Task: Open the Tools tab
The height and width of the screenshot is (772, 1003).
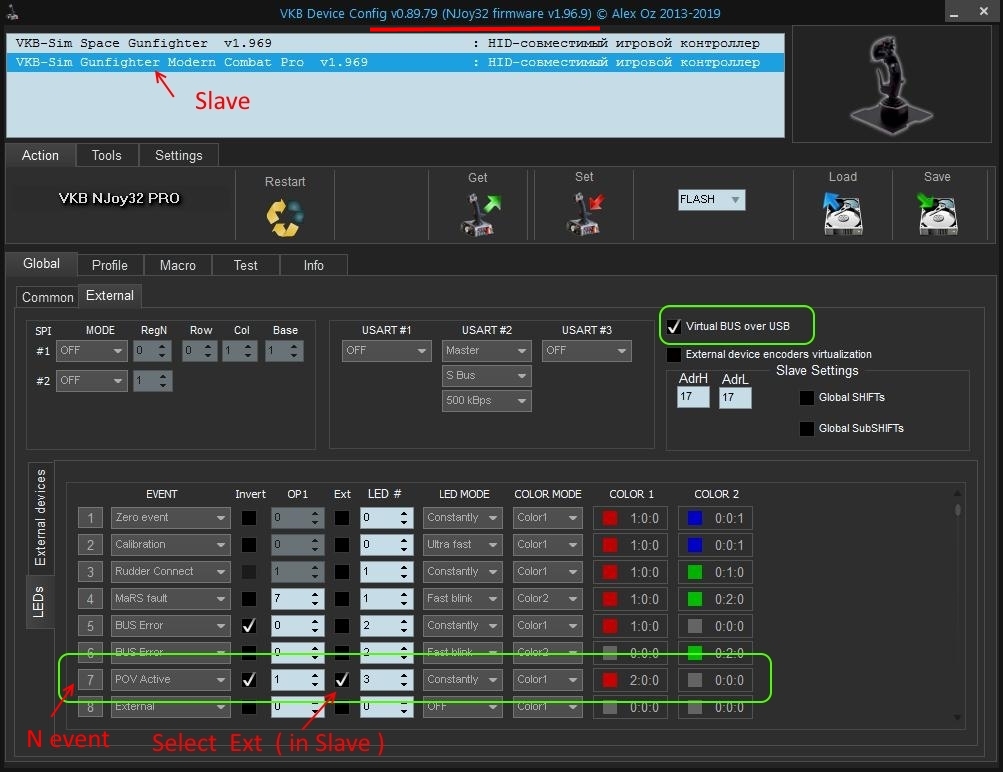Action: click(x=106, y=155)
